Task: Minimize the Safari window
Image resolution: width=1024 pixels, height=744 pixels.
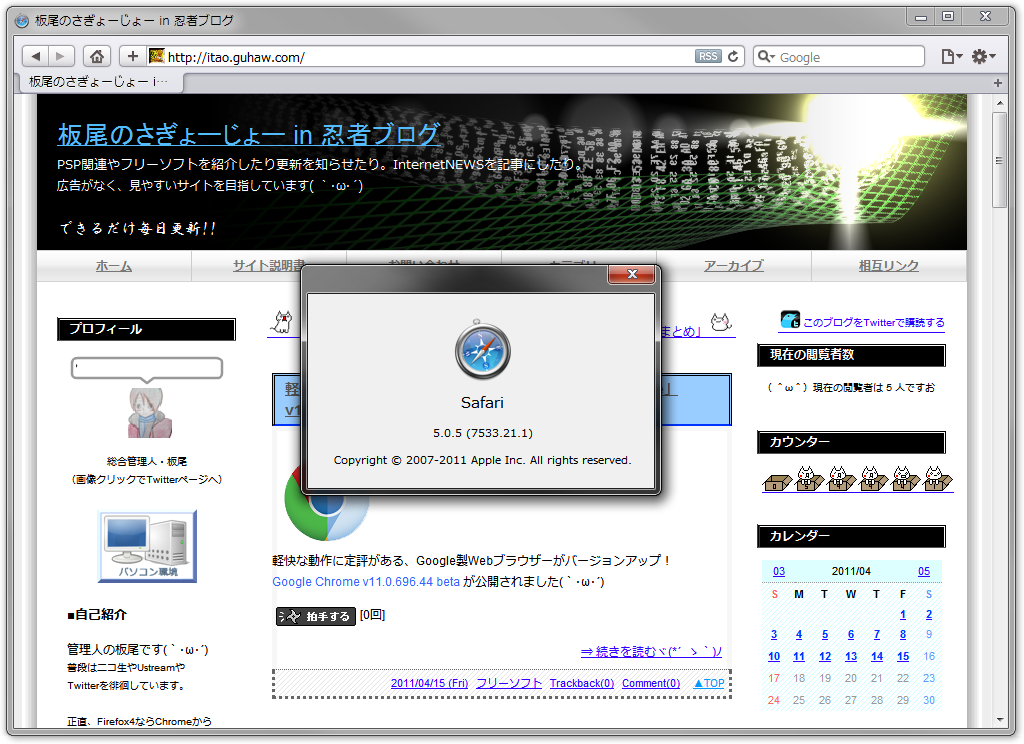Action: [x=921, y=17]
